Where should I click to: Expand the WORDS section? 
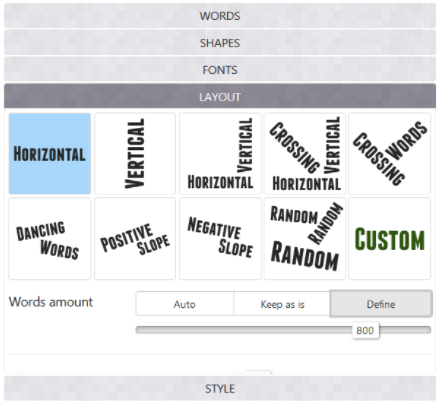pyautogui.click(x=220, y=16)
